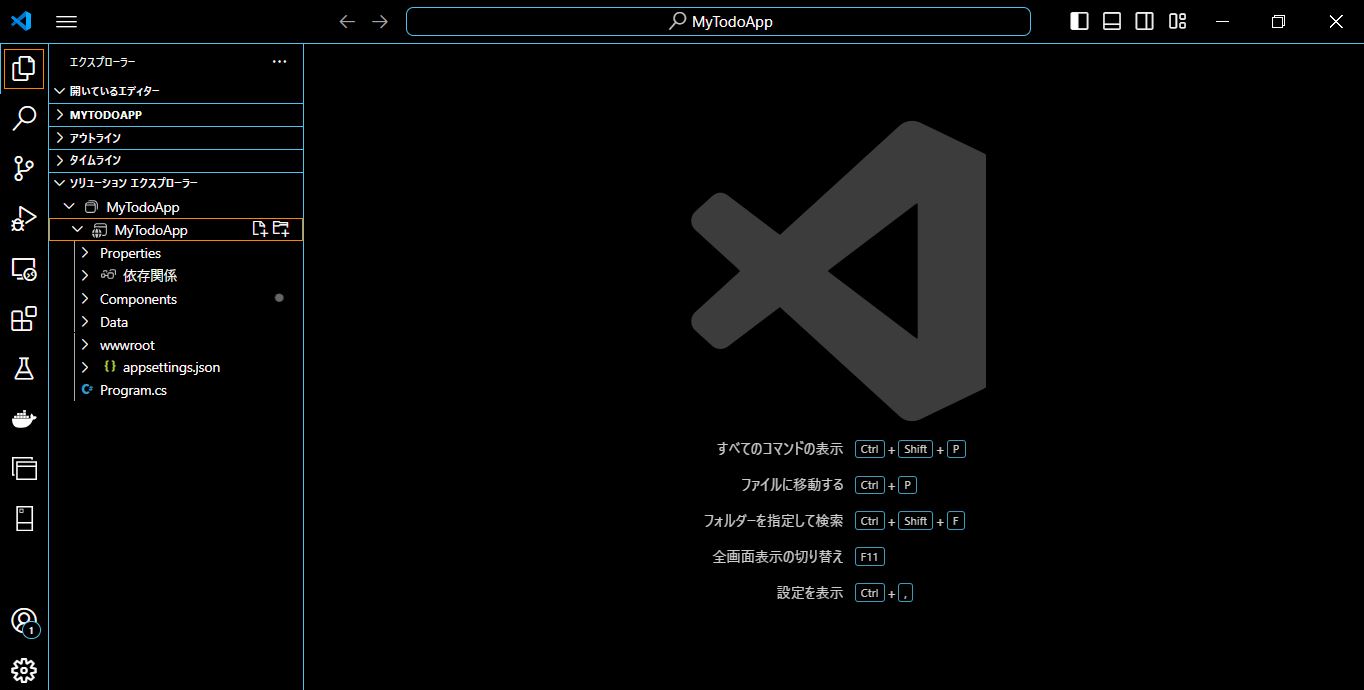Open the Settings gear icon
Screen dimensions: 1364x690
[23, 669]
